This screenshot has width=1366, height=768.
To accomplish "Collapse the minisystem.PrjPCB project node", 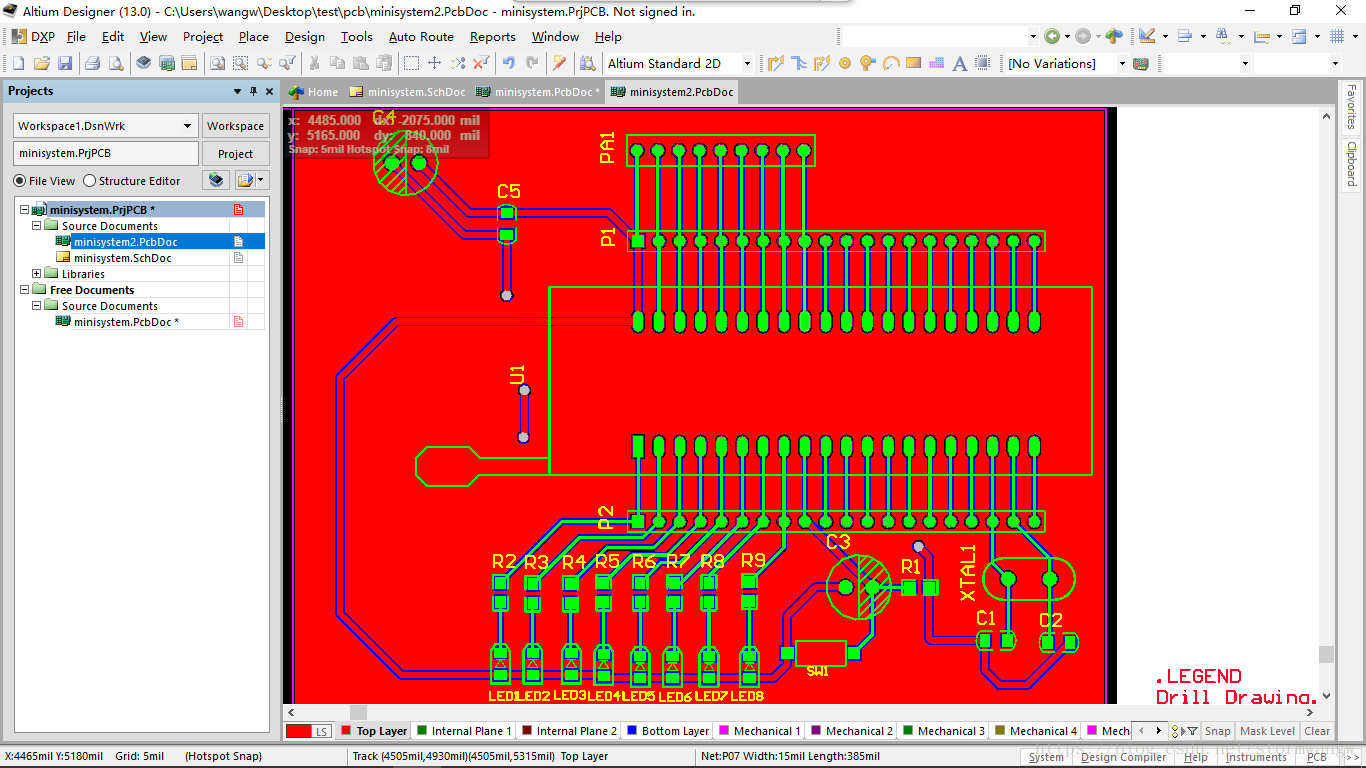I will (x=25, y=210).
